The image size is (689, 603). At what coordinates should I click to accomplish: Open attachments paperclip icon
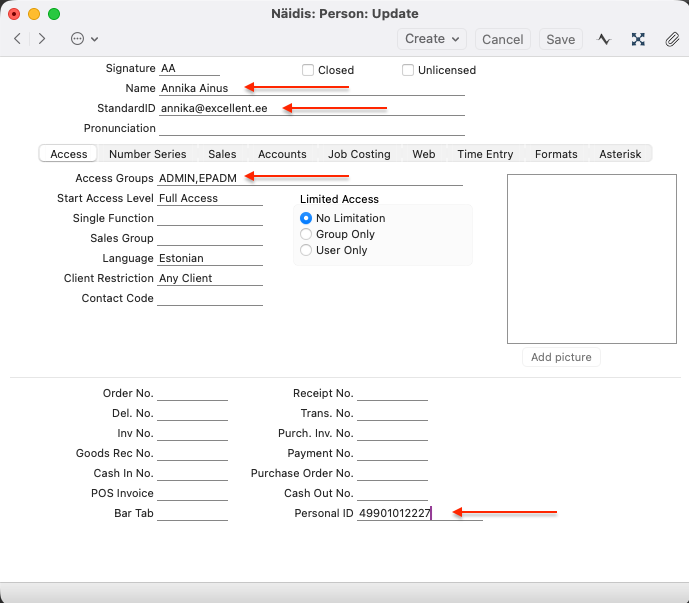671,39
